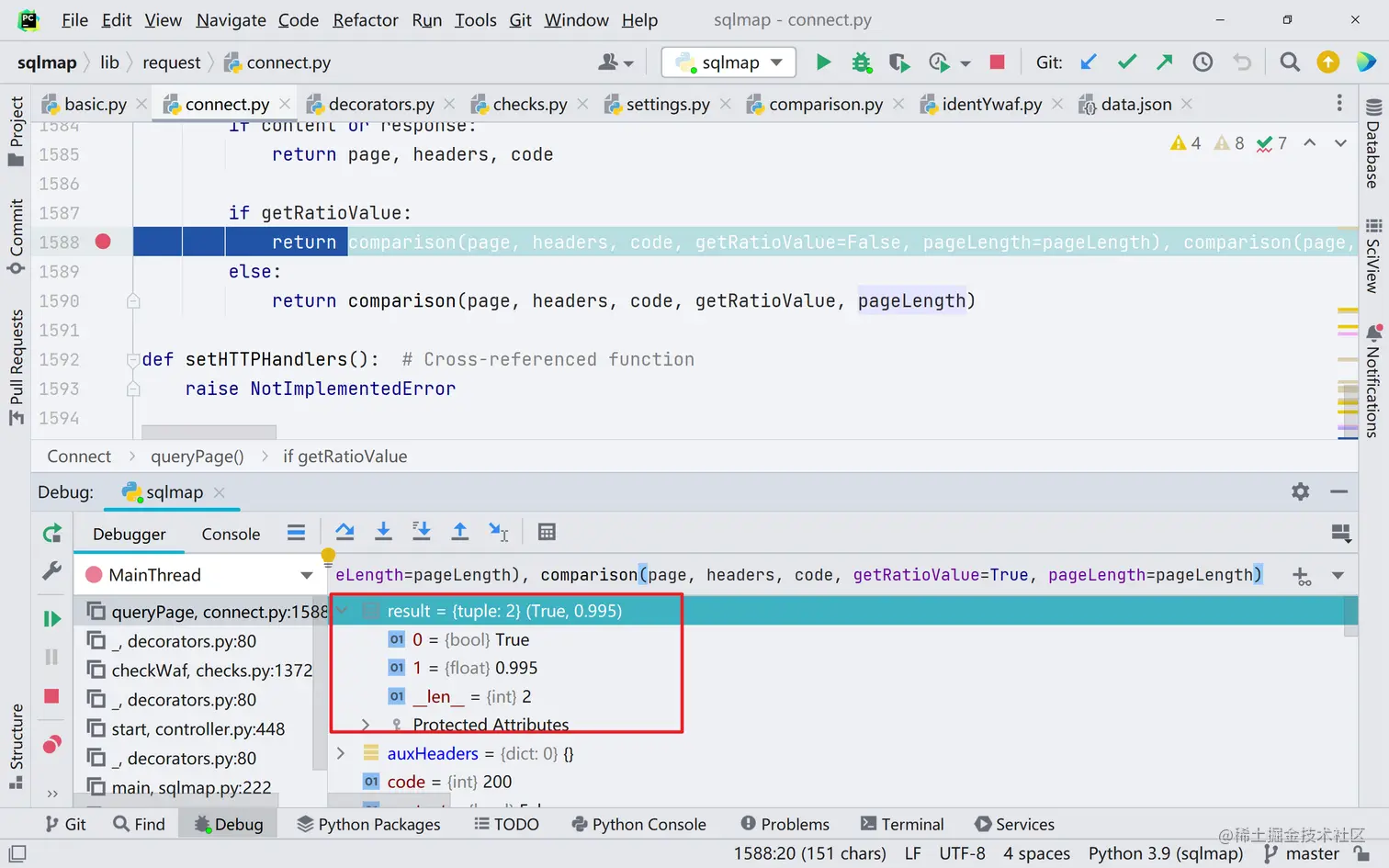The image size is (1389, 868).
Task: Open the Services tool window
Action: click(x=1014, y=824)
